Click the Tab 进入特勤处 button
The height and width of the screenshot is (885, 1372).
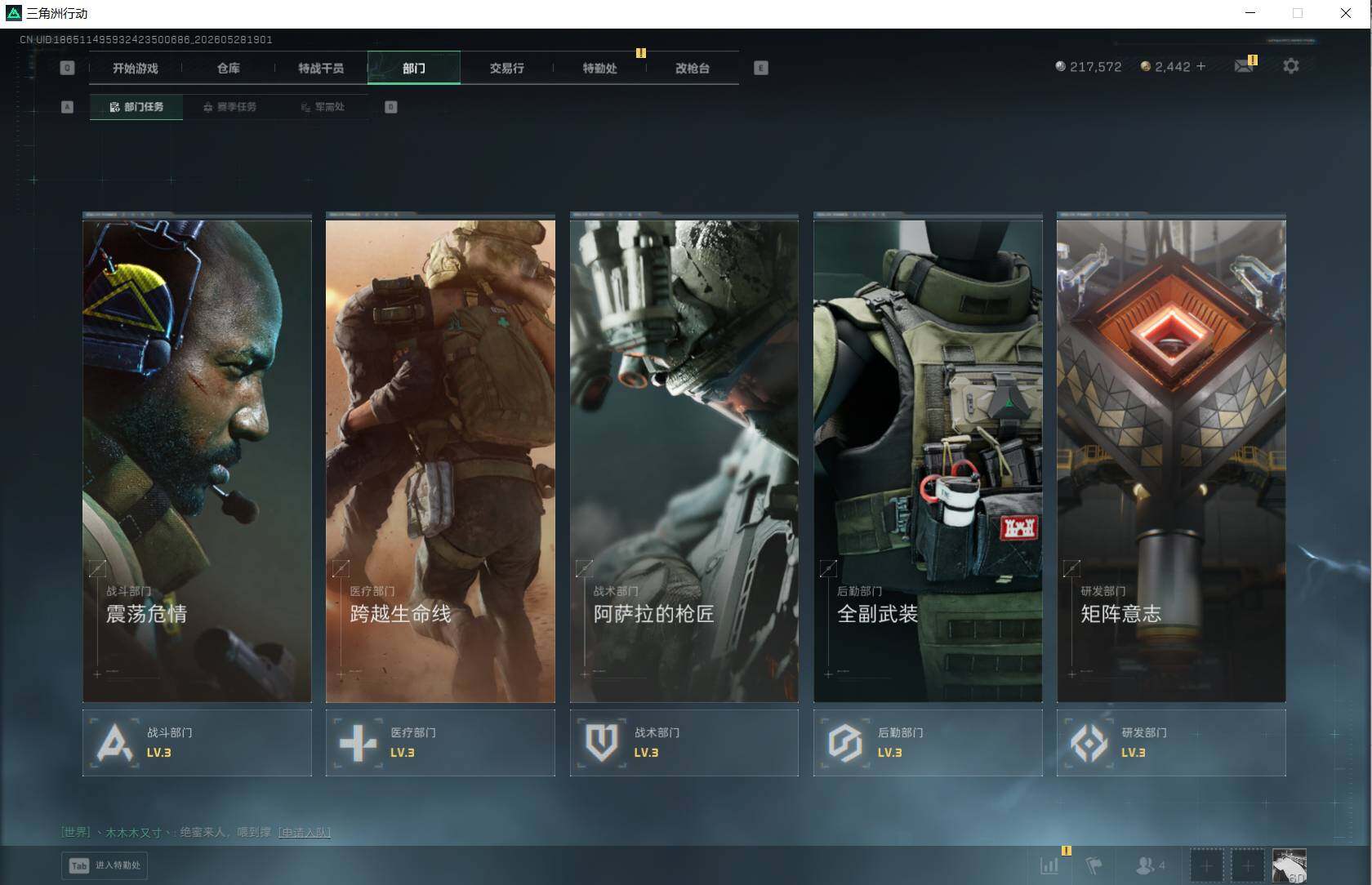(x=105, y=865)
